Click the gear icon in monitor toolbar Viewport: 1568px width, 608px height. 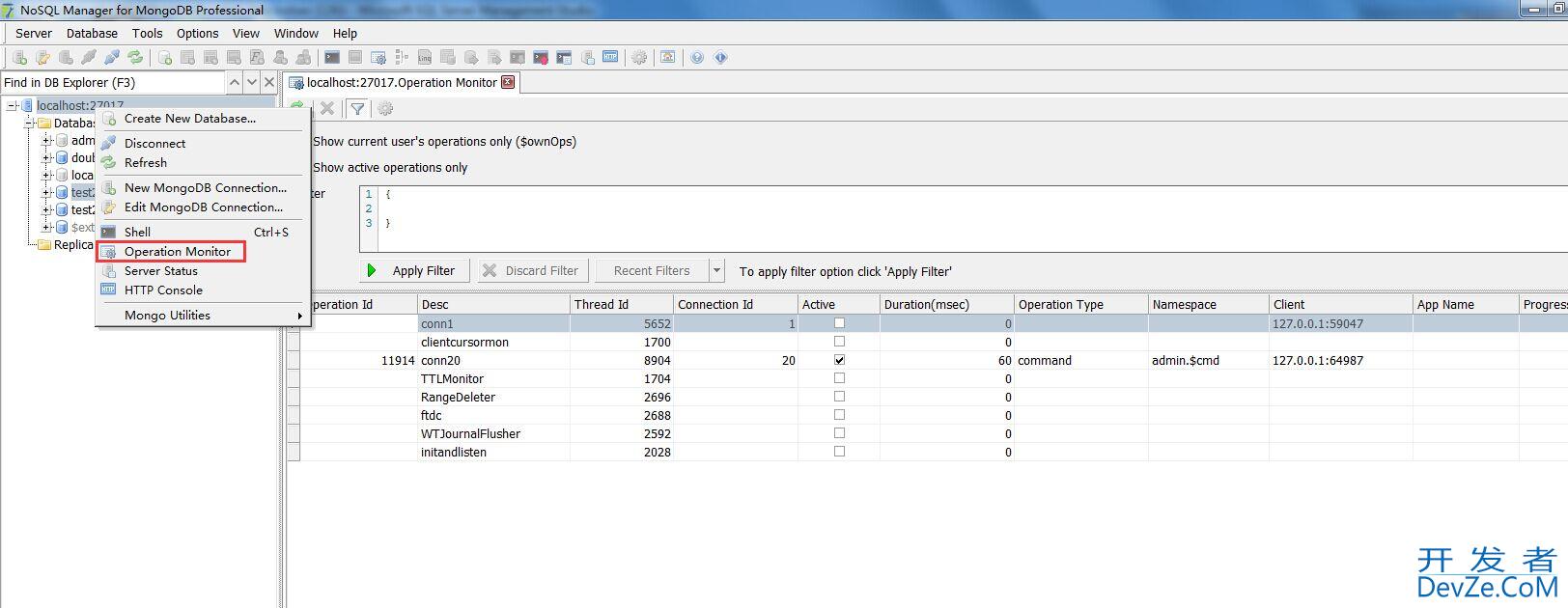click(x=385, y=108)
